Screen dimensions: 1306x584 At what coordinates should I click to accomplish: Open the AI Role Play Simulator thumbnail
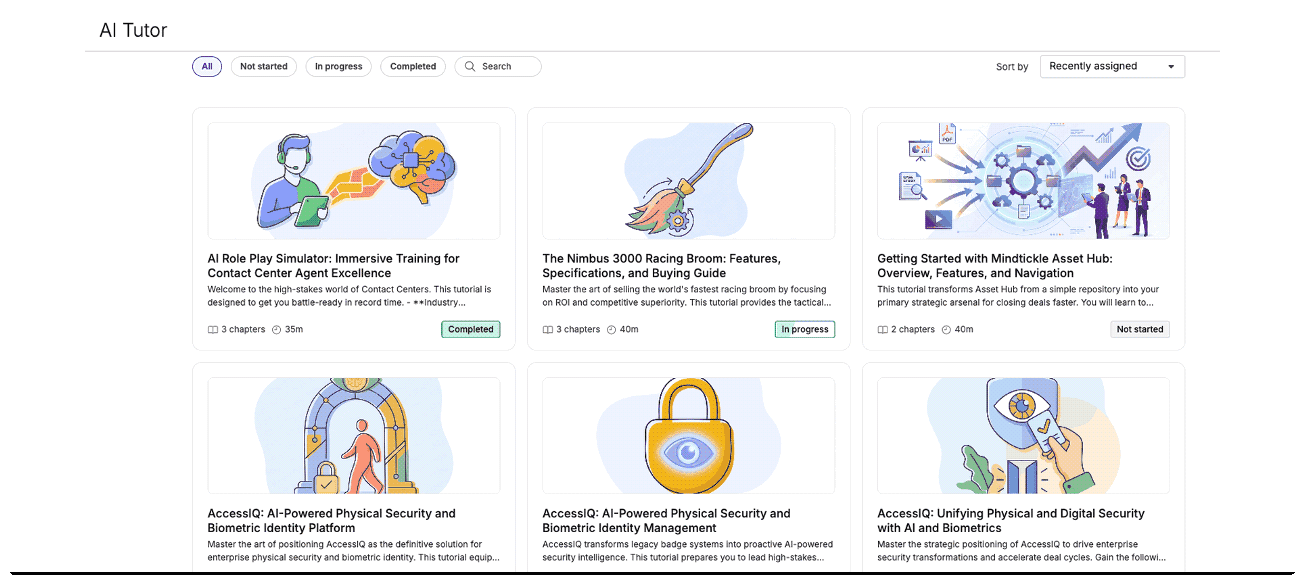pos(354,181)
